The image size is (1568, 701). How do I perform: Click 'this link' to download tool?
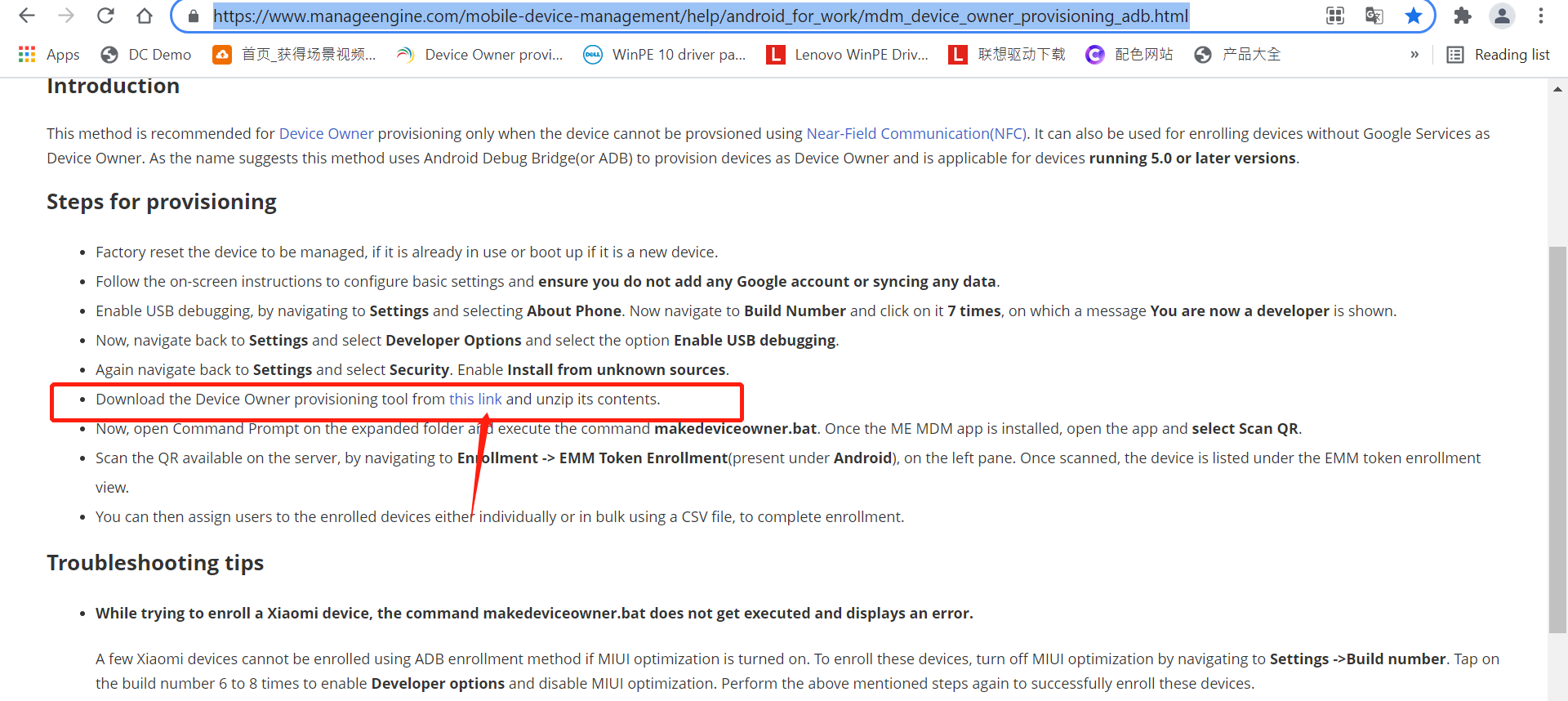point(475,399)
